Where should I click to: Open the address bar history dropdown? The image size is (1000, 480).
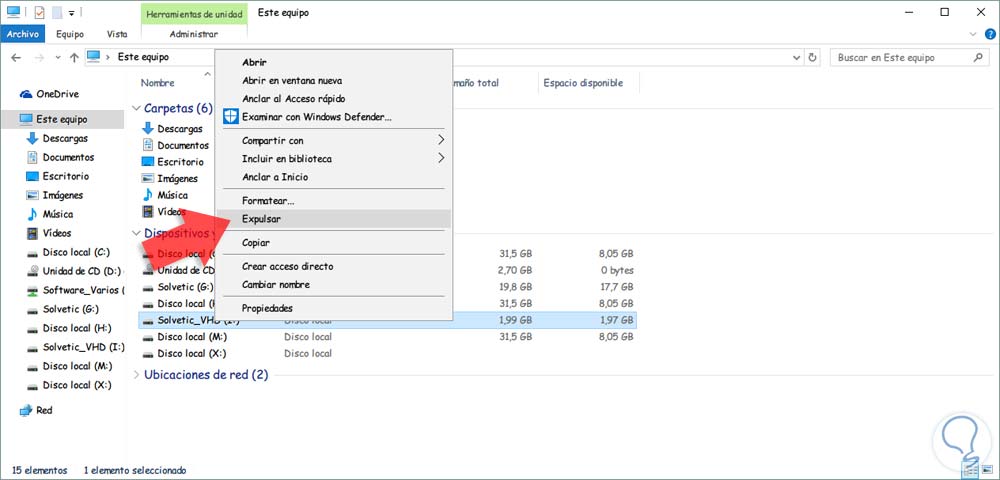tap(797, 58)
